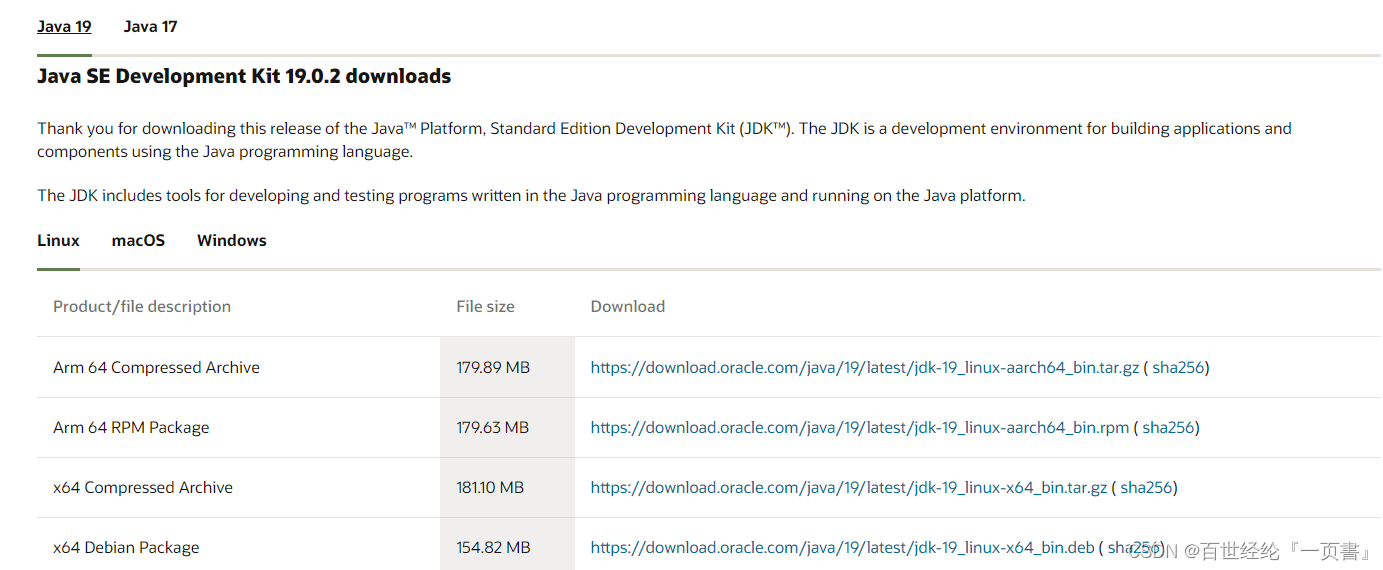Download the linux-aarch64_bin.tar.gz link
1383x570 pixels.
865,368
